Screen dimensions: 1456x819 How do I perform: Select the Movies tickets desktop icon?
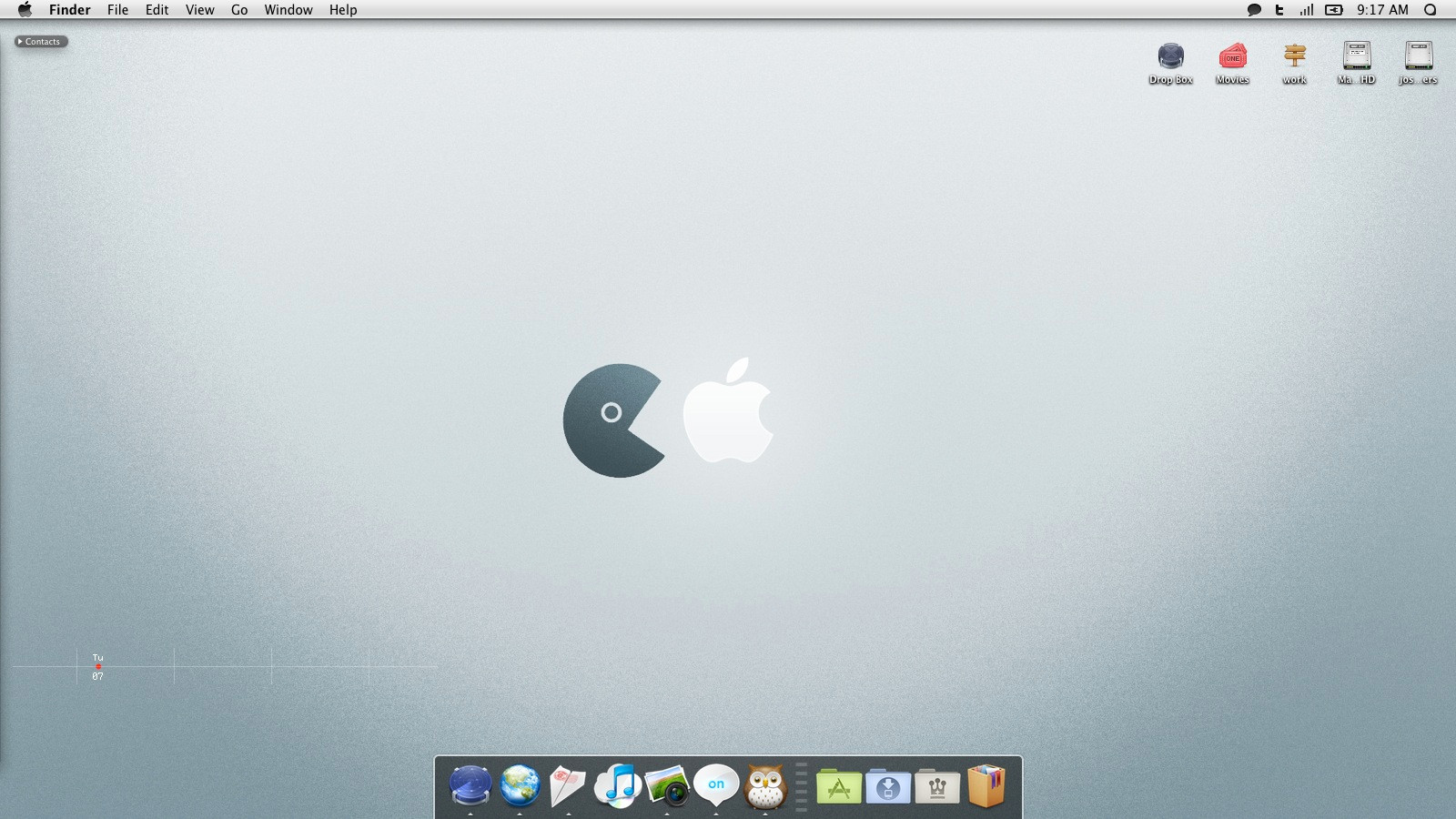point(1233,63)
